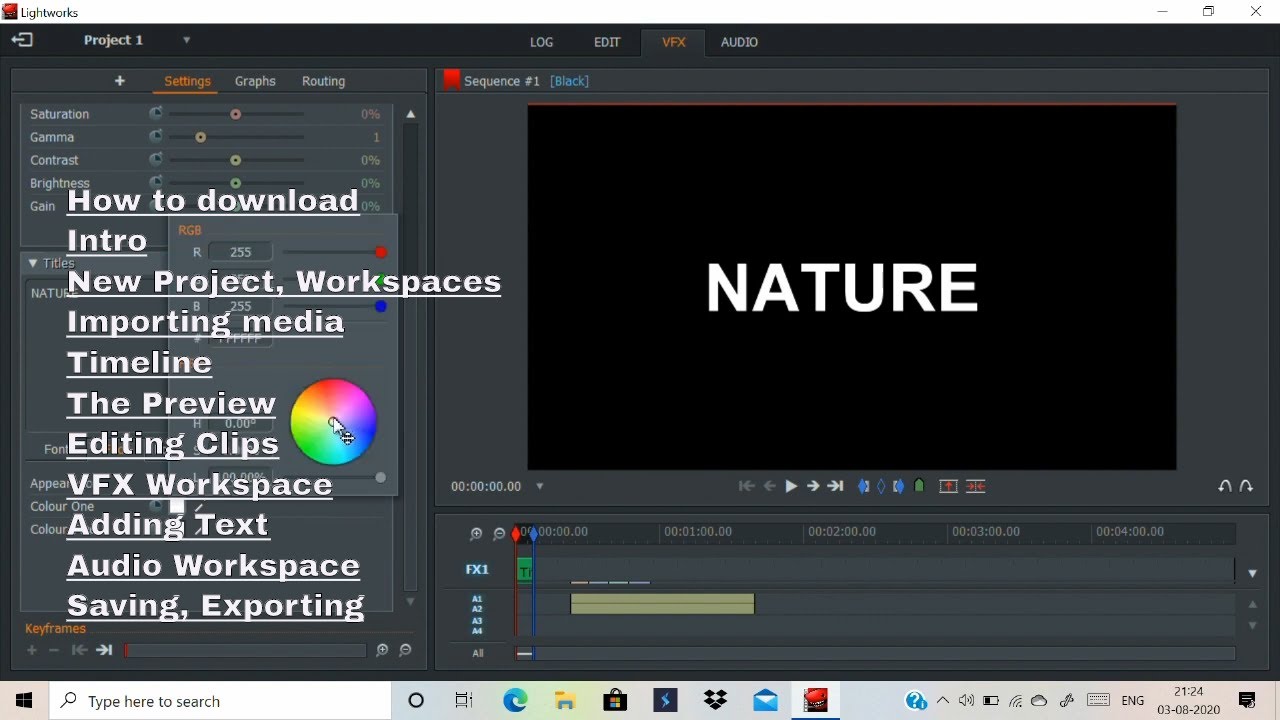Image resolution: width=1280 pixels, height=720 pixels.
Task: Open the Project 1 dropdown menu
Action: coord(187,41)
